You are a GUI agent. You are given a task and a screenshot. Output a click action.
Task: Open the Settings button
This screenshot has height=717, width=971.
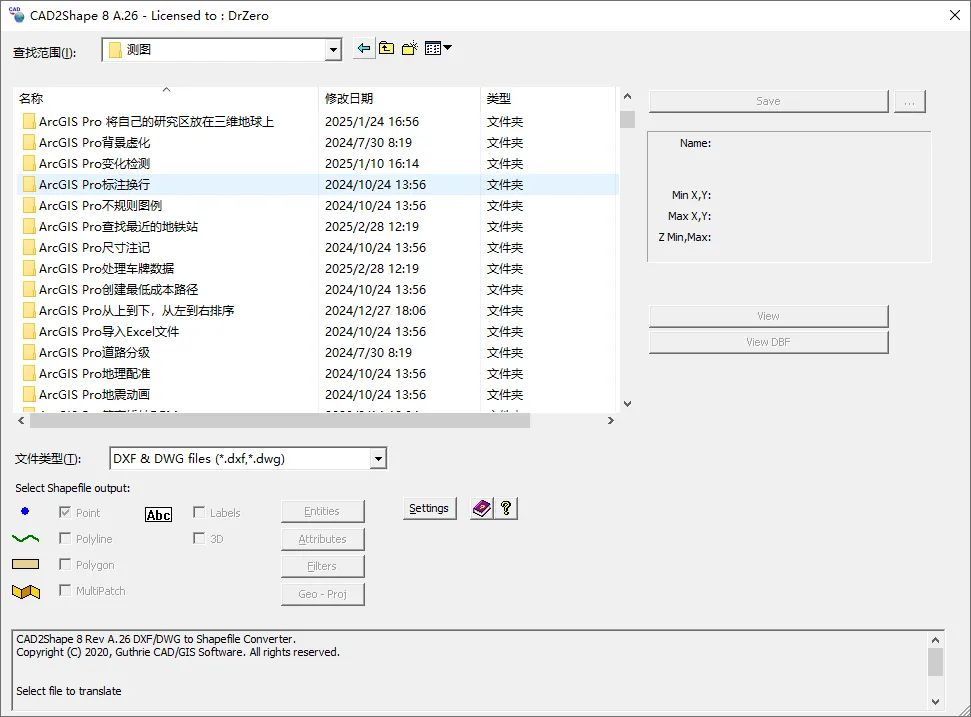click(x=429, y=508)
